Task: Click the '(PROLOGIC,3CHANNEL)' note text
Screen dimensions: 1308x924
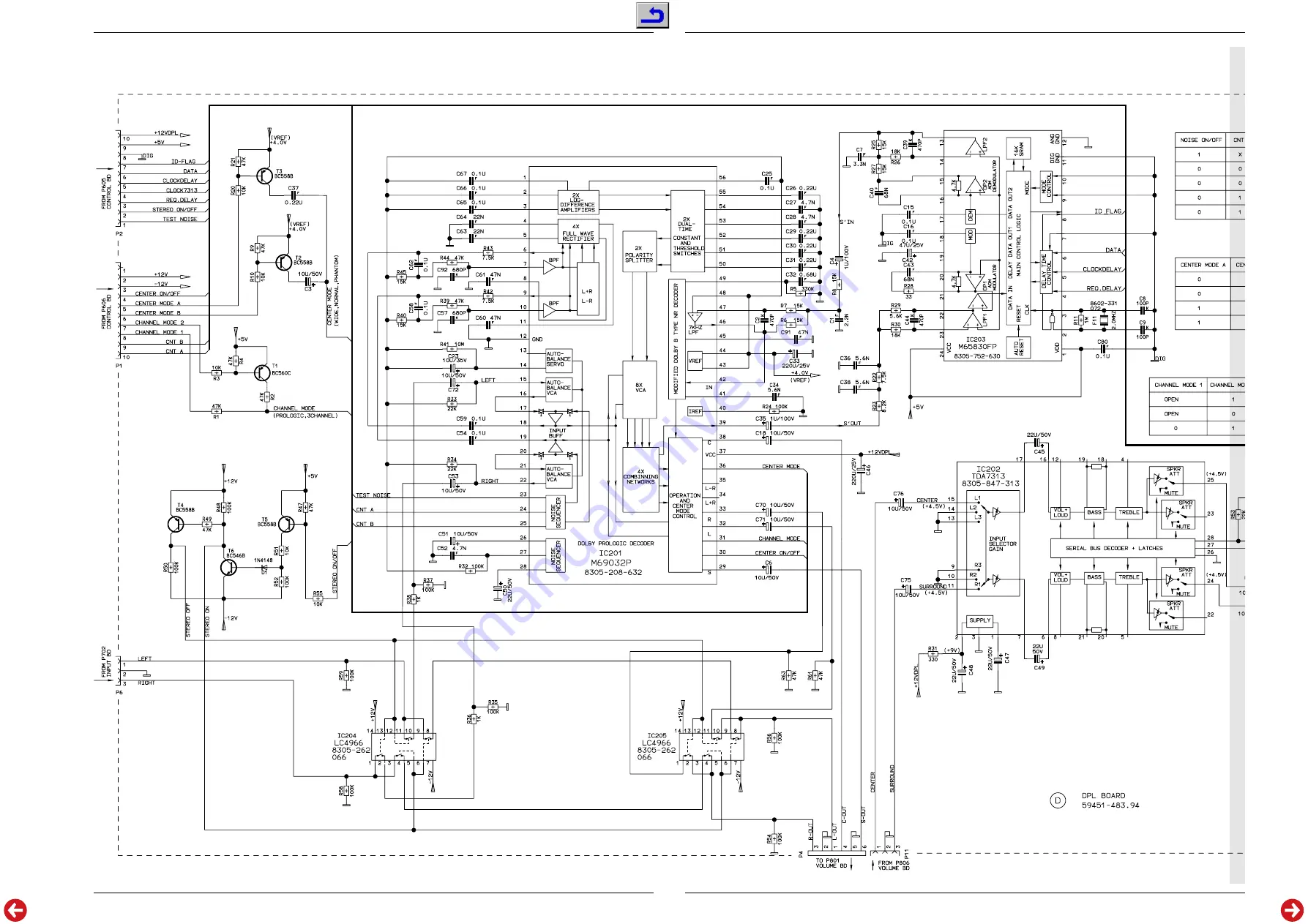Action: pyautogui.click(x=305, y=416)
